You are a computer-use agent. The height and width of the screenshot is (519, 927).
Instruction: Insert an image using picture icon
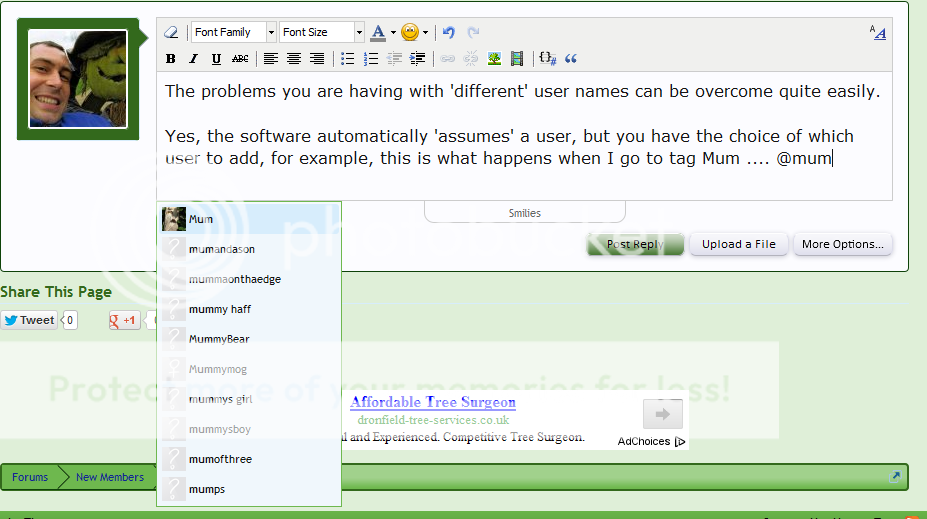(494, 59)
